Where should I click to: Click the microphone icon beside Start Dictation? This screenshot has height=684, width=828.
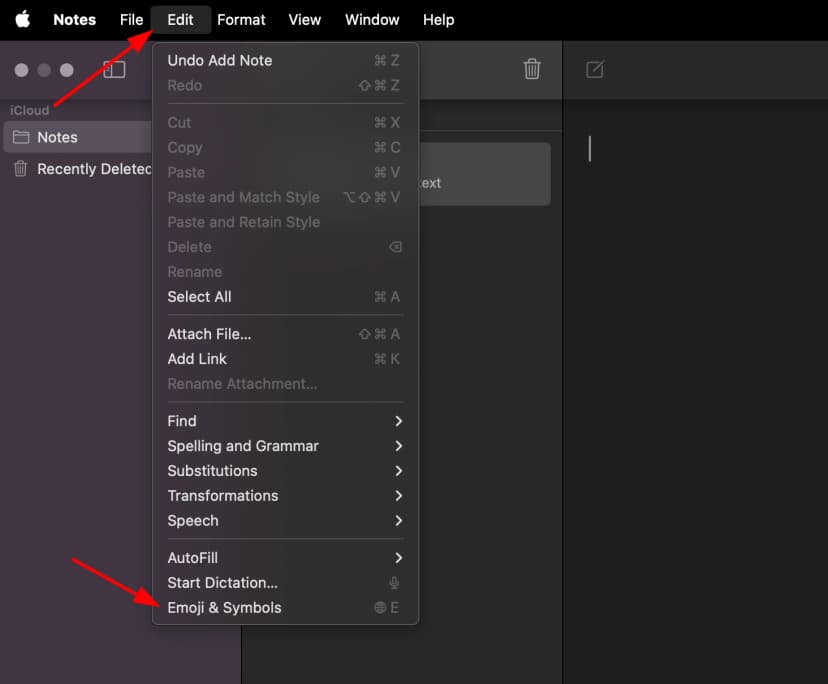click(x=394, y=582)
